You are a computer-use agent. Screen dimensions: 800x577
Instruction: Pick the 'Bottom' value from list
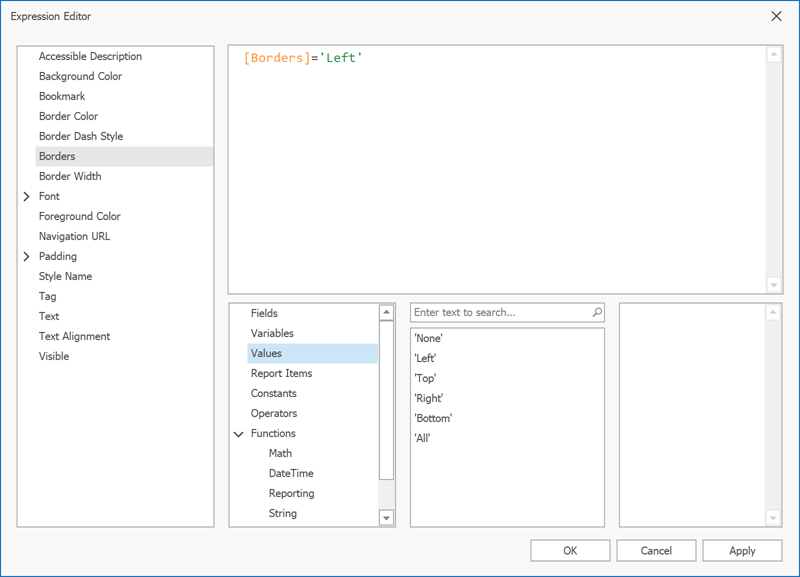(433, 418)
